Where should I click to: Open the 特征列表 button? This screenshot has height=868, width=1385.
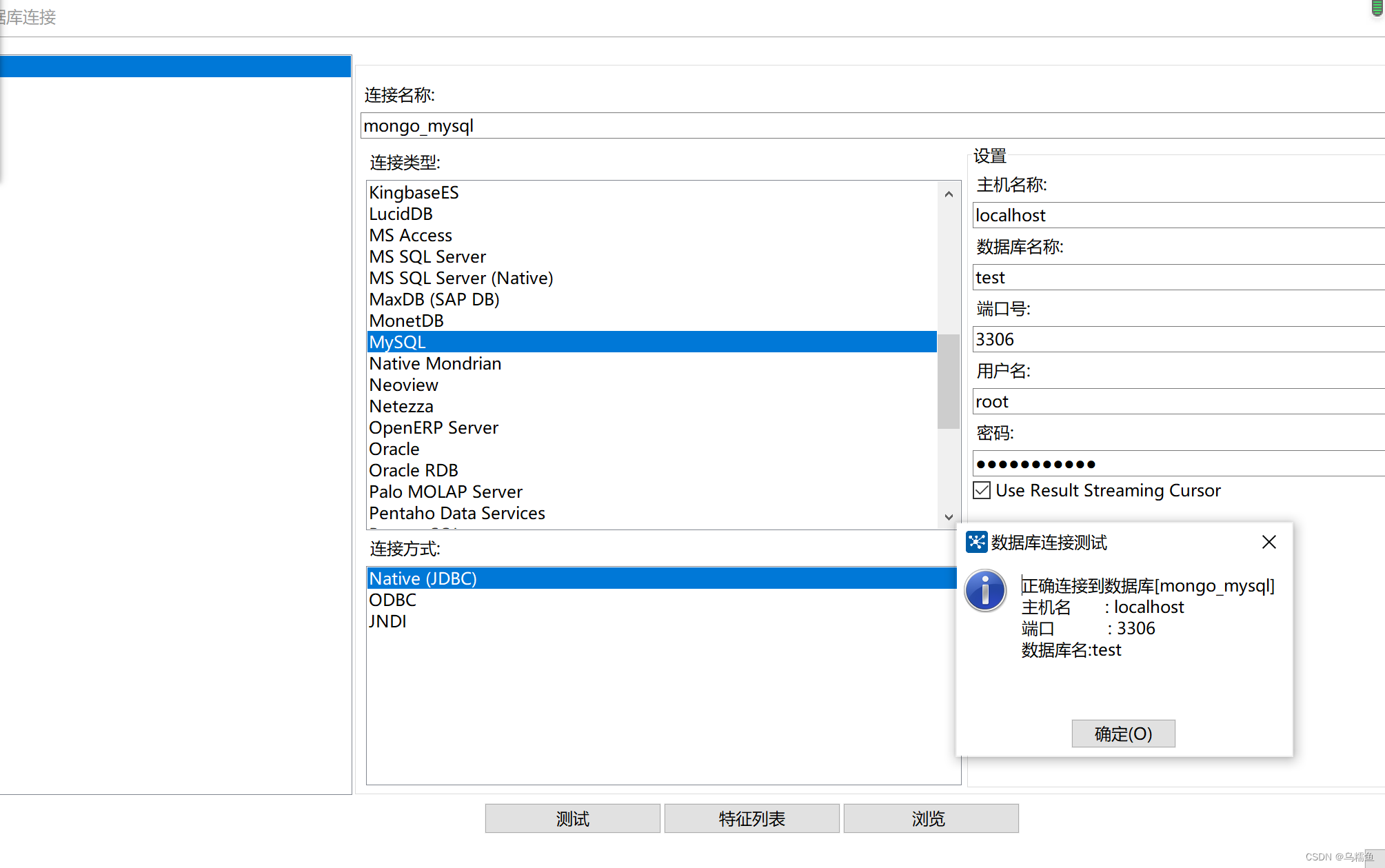point(751,818)
